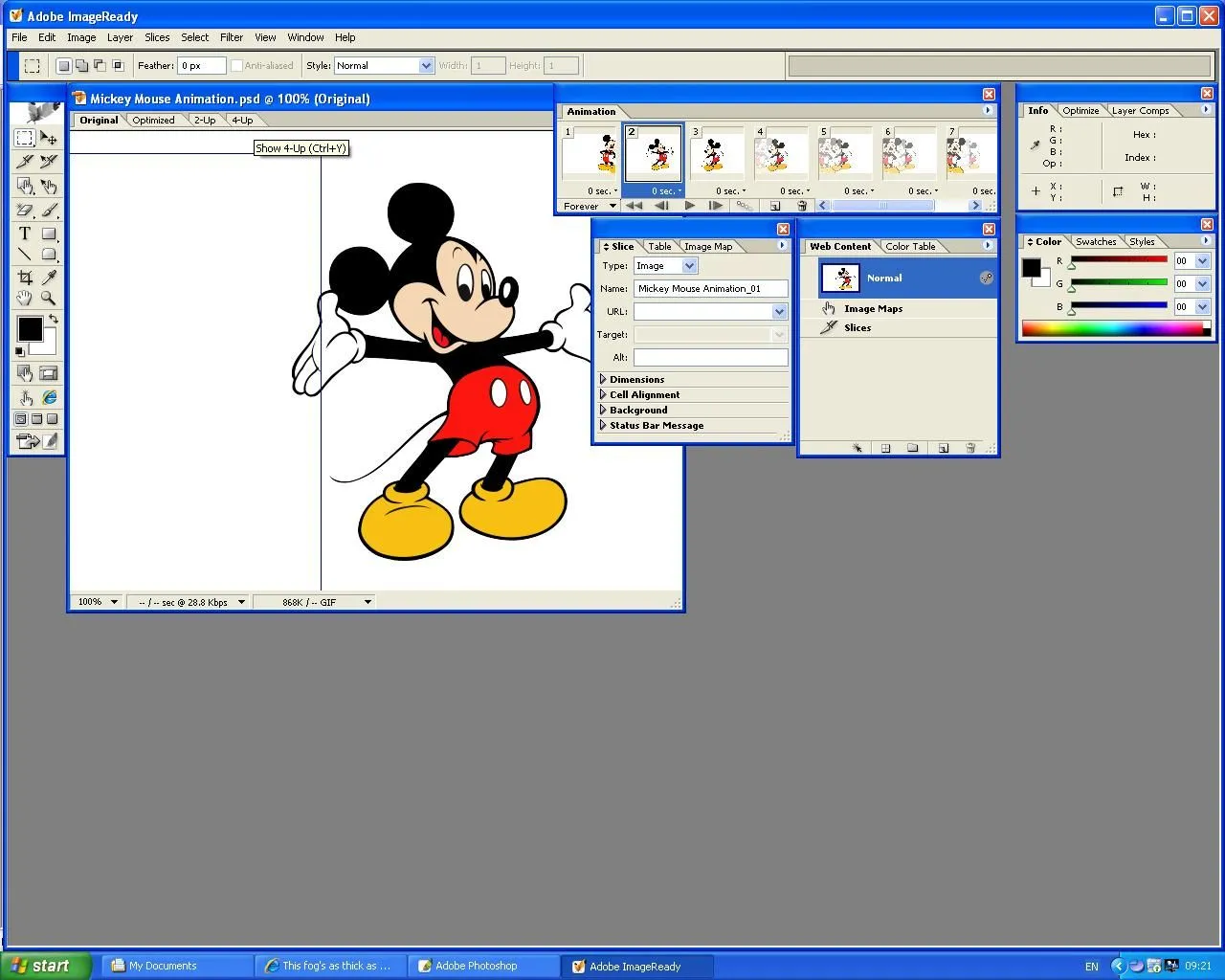Delete the animation frame with trash icon

(x=802, y=206)
